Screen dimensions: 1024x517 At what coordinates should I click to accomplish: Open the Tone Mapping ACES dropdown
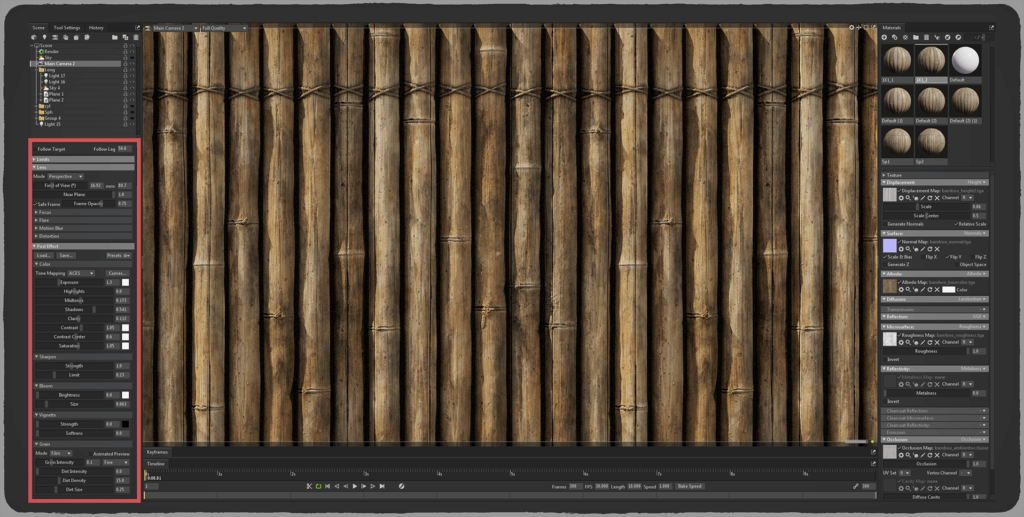coord(82,273)
